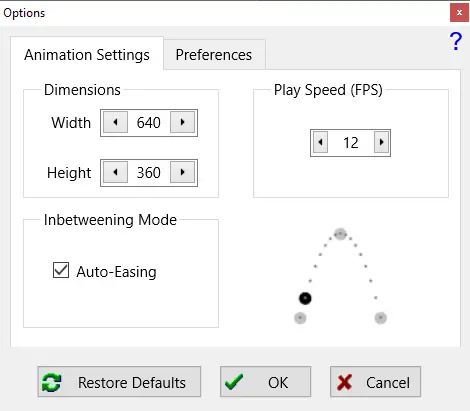Increase Height with right arrow
The width and height of the screenshot is (470, 411).
(182, 172)
